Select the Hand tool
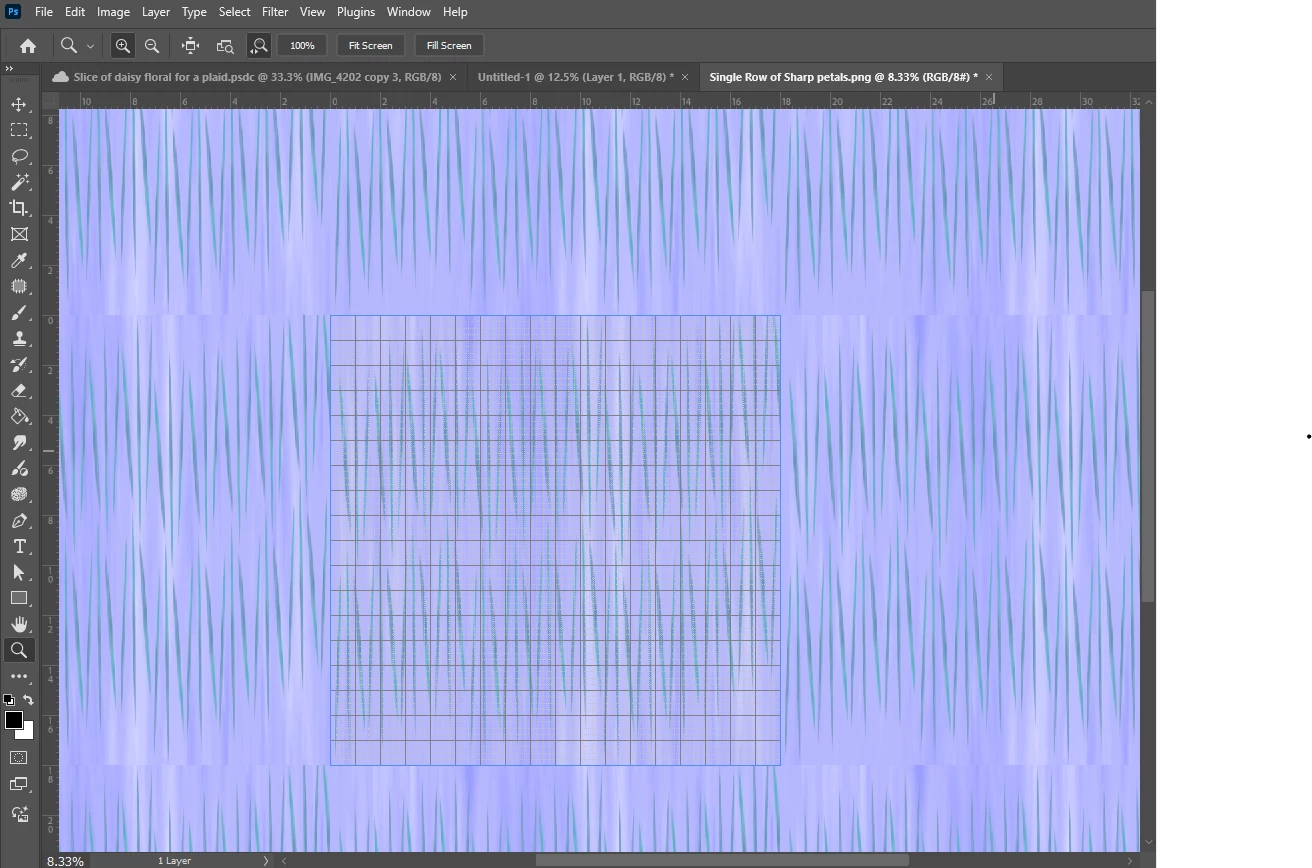The height and width of the screenshot is (868, 1312). pyautogui.click(x=19, y=624)
